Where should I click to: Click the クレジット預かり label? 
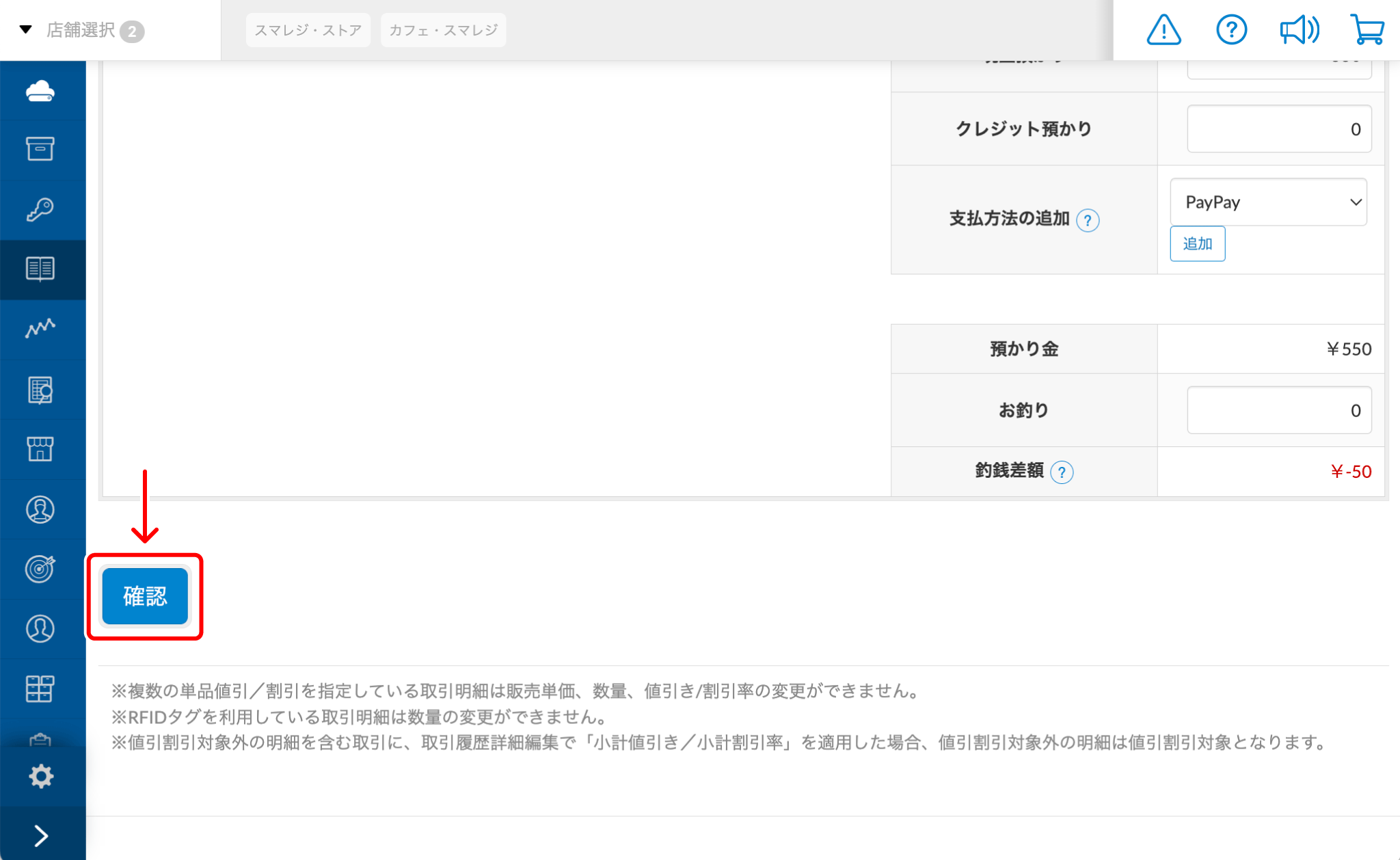coord(1024,129)
